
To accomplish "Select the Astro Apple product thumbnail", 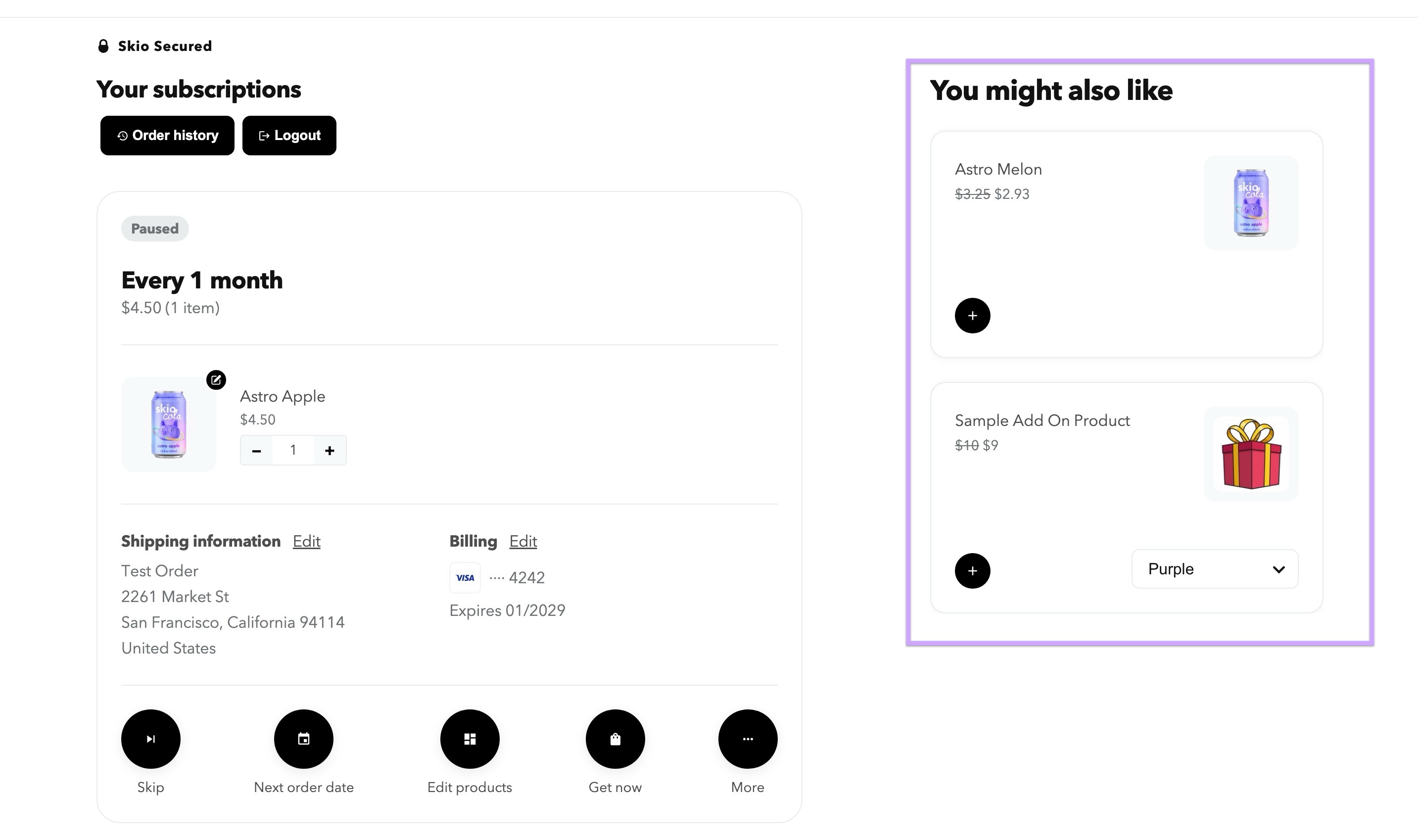I will point(169,424).
